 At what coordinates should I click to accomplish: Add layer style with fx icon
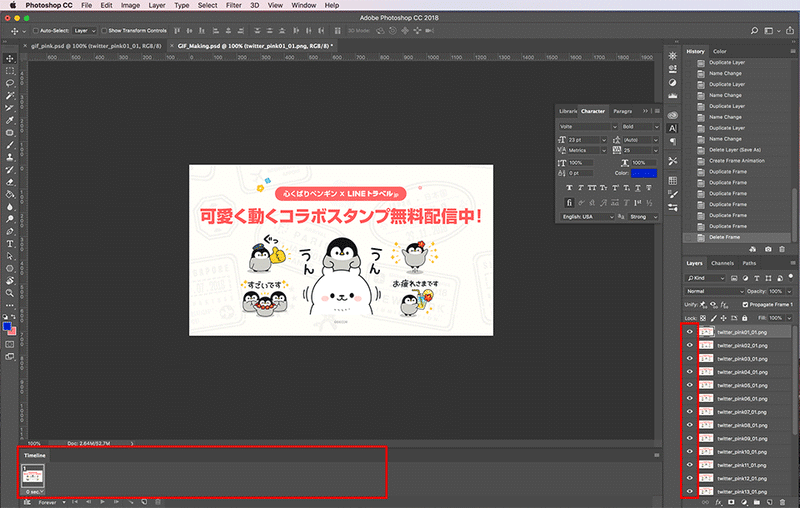point(718,502)
